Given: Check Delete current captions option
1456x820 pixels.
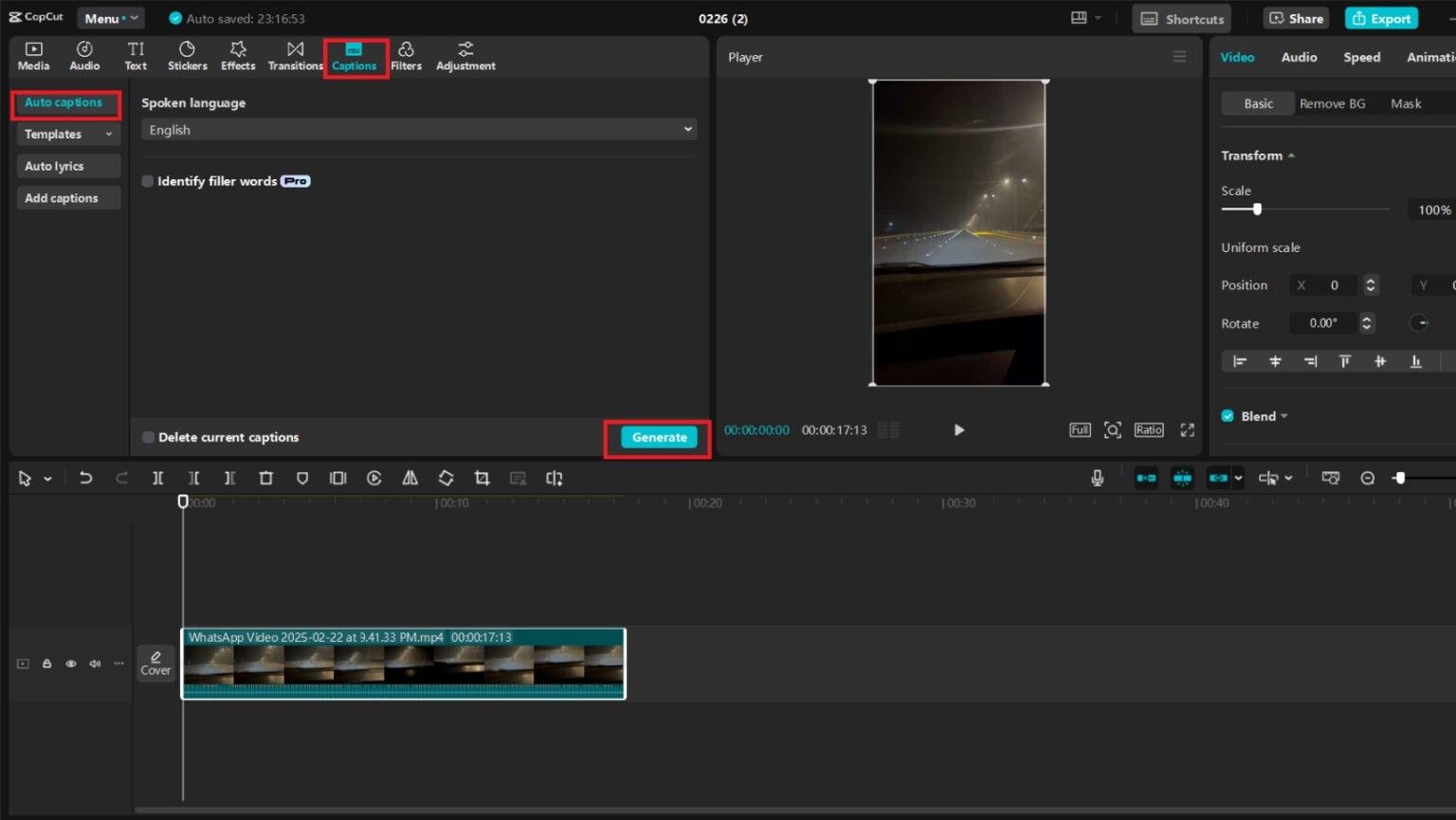Looking at the screenshot, I should (x=148, y=437).
